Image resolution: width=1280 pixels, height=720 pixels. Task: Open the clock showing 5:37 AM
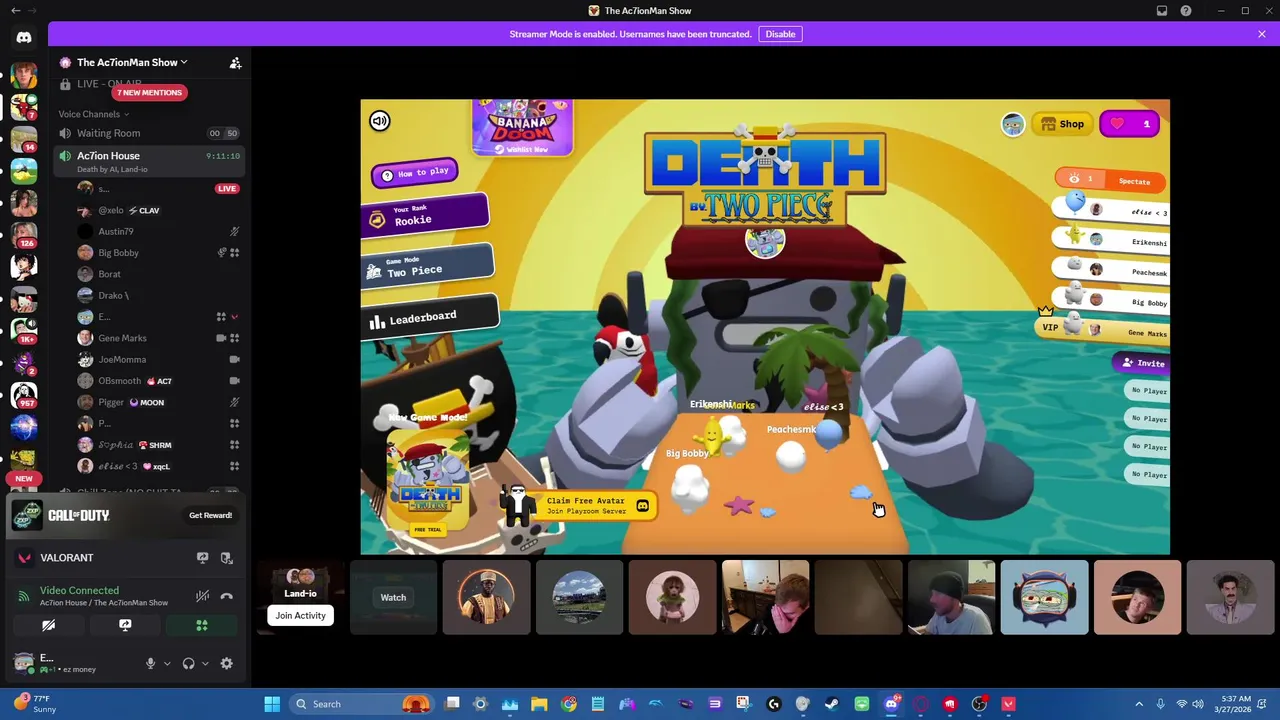1236,704
